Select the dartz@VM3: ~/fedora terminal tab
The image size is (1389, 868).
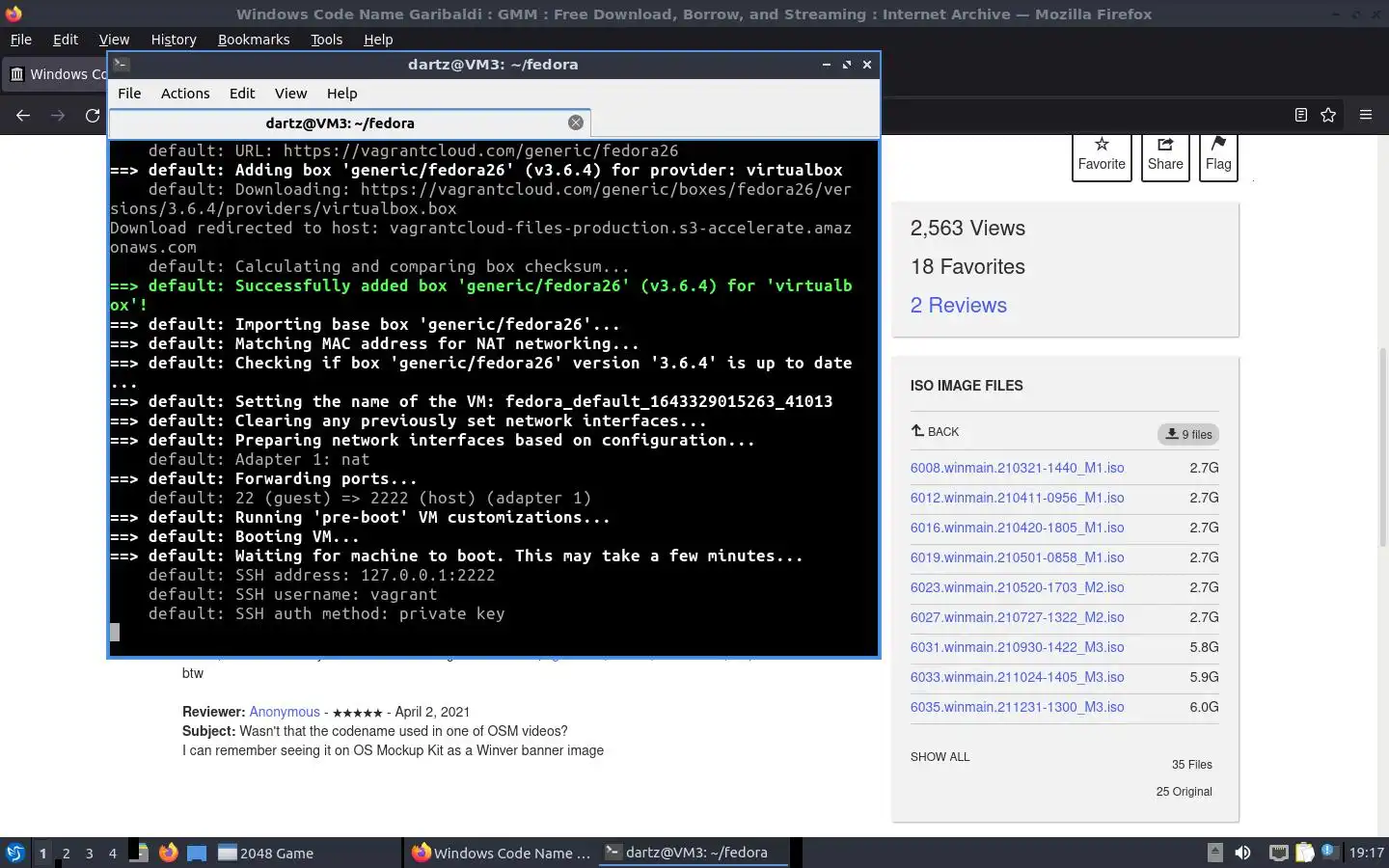pos(349,122)
